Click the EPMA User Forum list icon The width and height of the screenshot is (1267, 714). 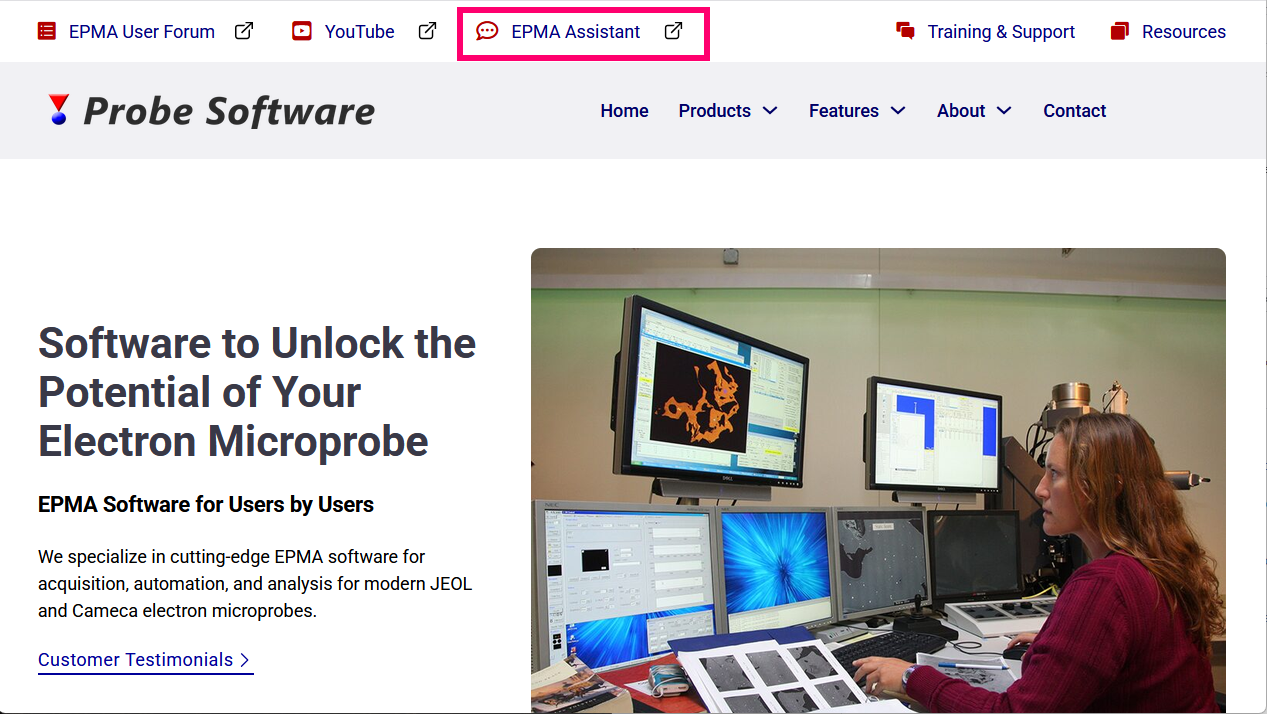pyautogui.click(x=47, y=31)
